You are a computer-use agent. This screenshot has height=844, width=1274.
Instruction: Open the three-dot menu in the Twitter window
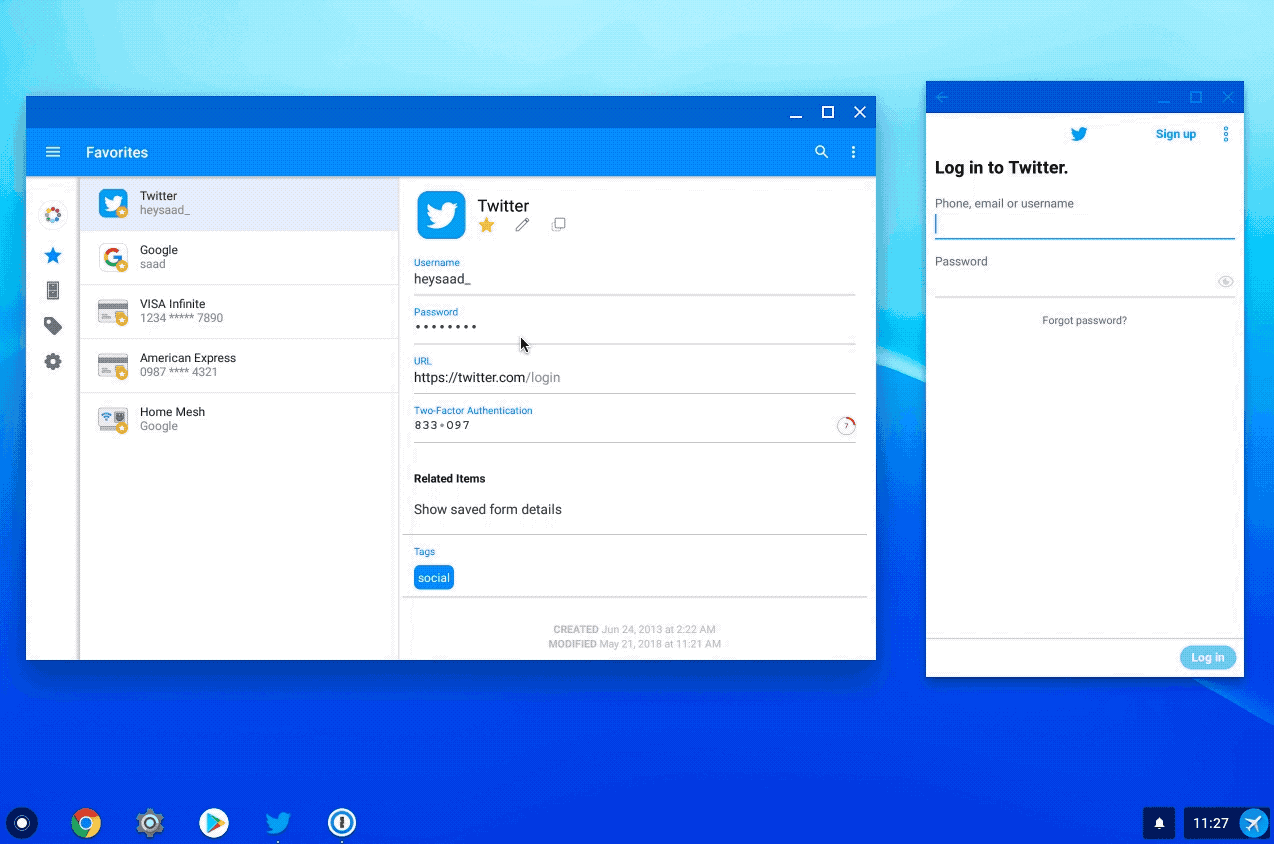point(1226,133)
